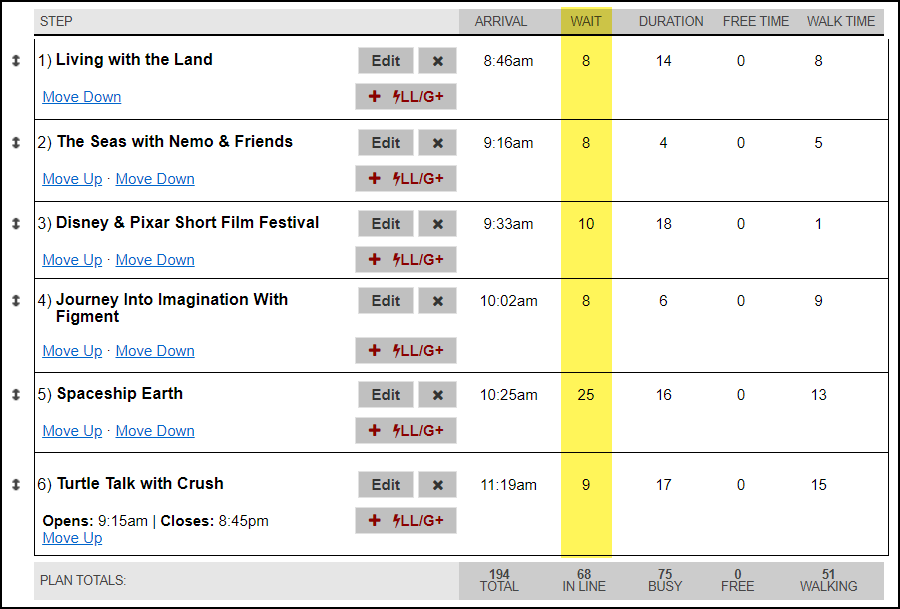900x609 pixels.
Task: Click the 0 FREE total
Action: [x=738, y=580]
